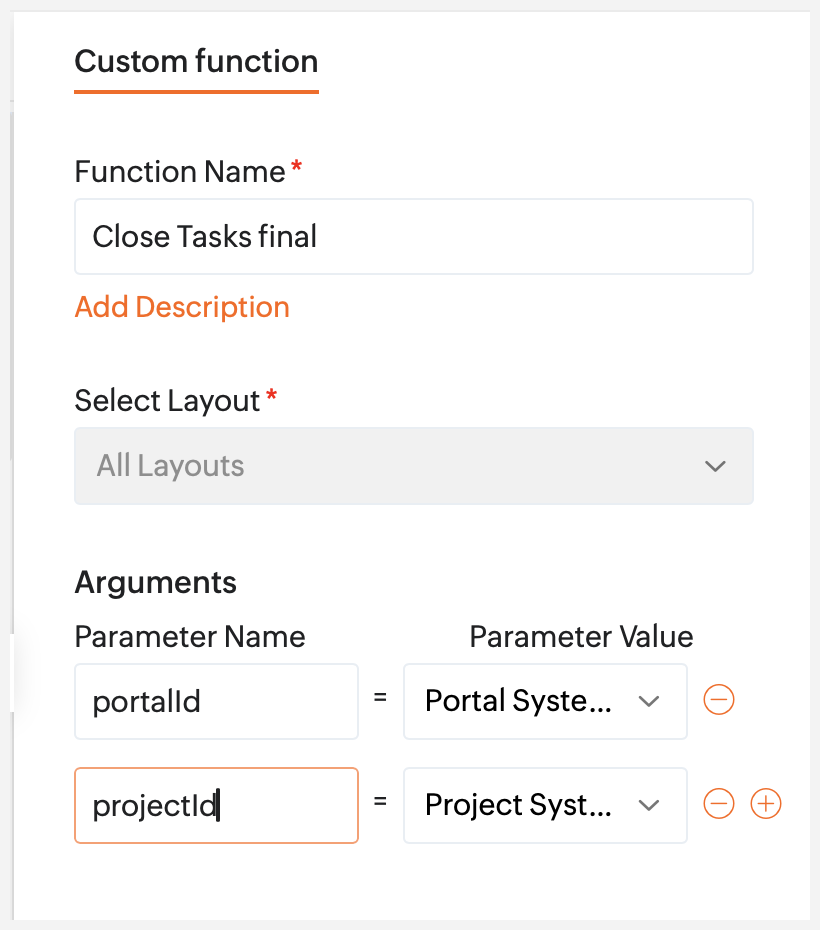Image resolution: width=820 pixels, height=930 pixels.
Task: Switch to the Custom function tab
Action: point(196,62)
